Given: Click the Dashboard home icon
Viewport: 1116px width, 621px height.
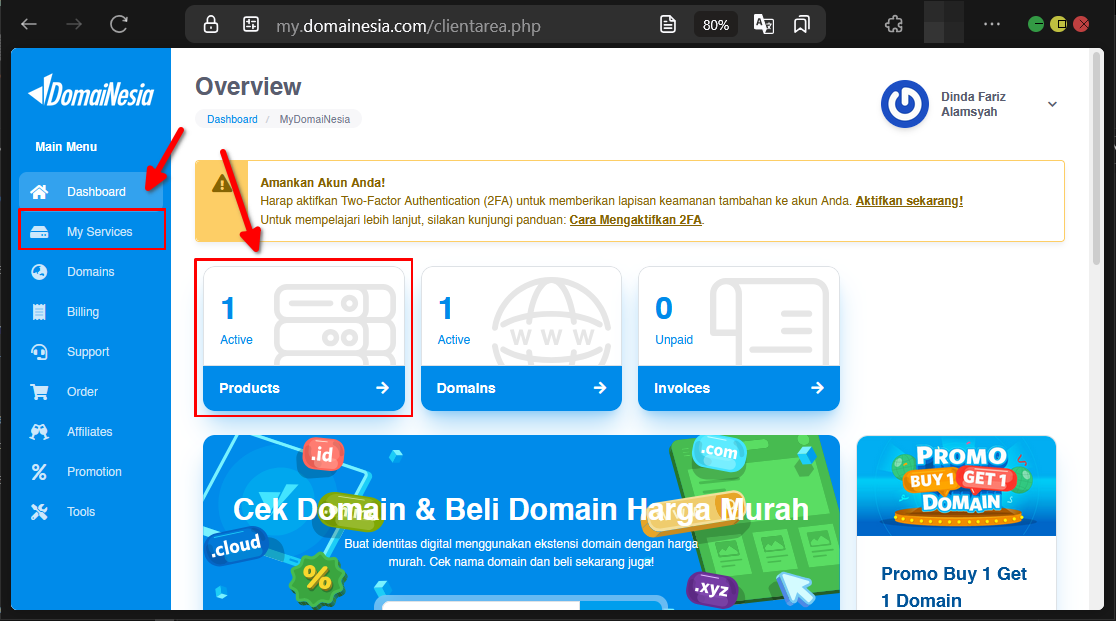Looking at the screenshot, I should coord(39,192).
